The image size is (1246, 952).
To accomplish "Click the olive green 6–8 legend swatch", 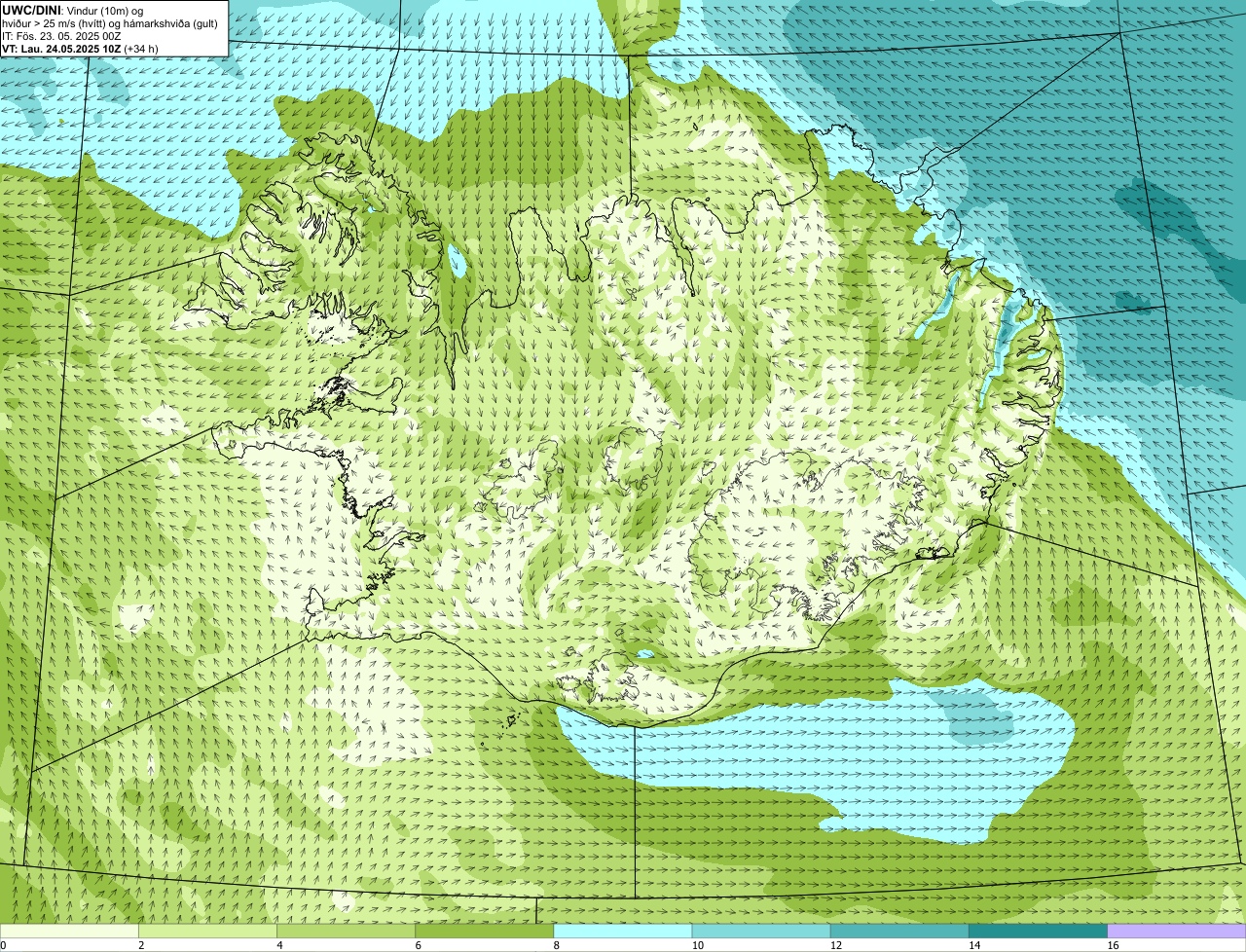I will tap(484, 932).
